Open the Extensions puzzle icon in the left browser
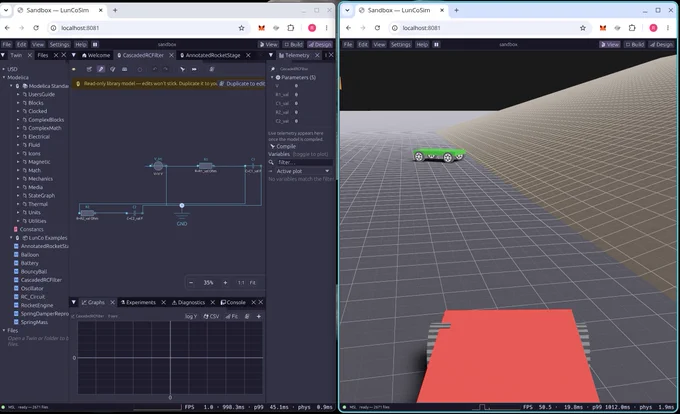680x414 pixels. click(291, 28)
